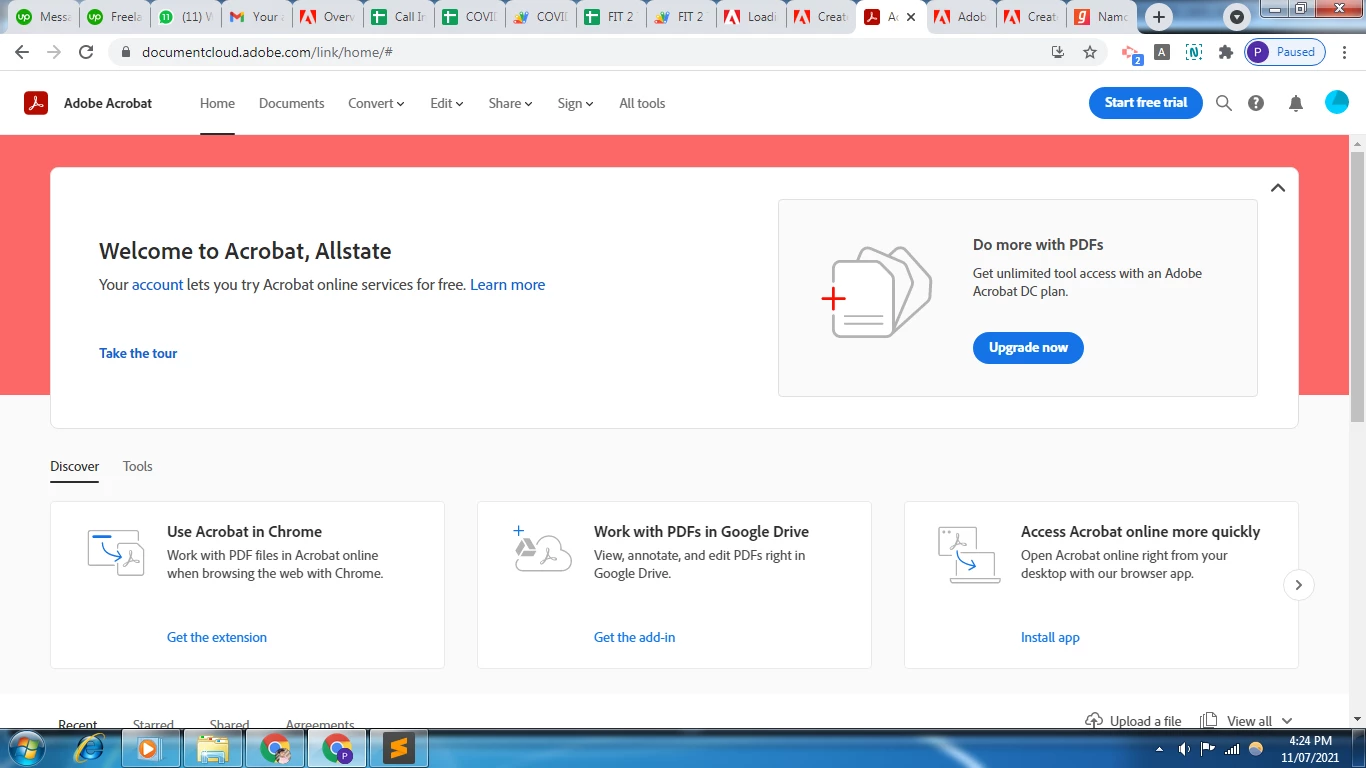Switch to the Overv browser tab
1366x768 pixels.
[x=328, y=17]
